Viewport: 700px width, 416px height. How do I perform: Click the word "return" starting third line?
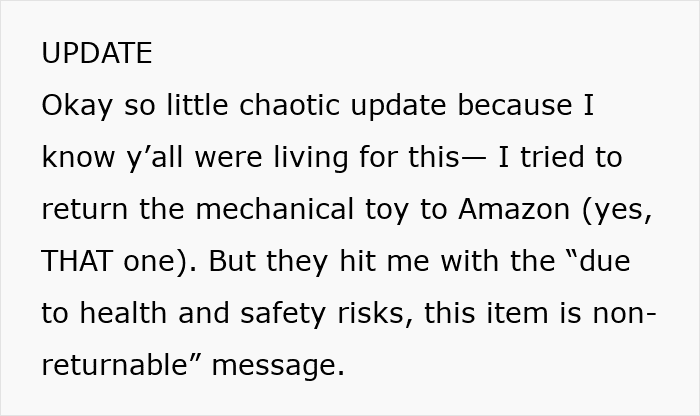click(x=85, y=209)
